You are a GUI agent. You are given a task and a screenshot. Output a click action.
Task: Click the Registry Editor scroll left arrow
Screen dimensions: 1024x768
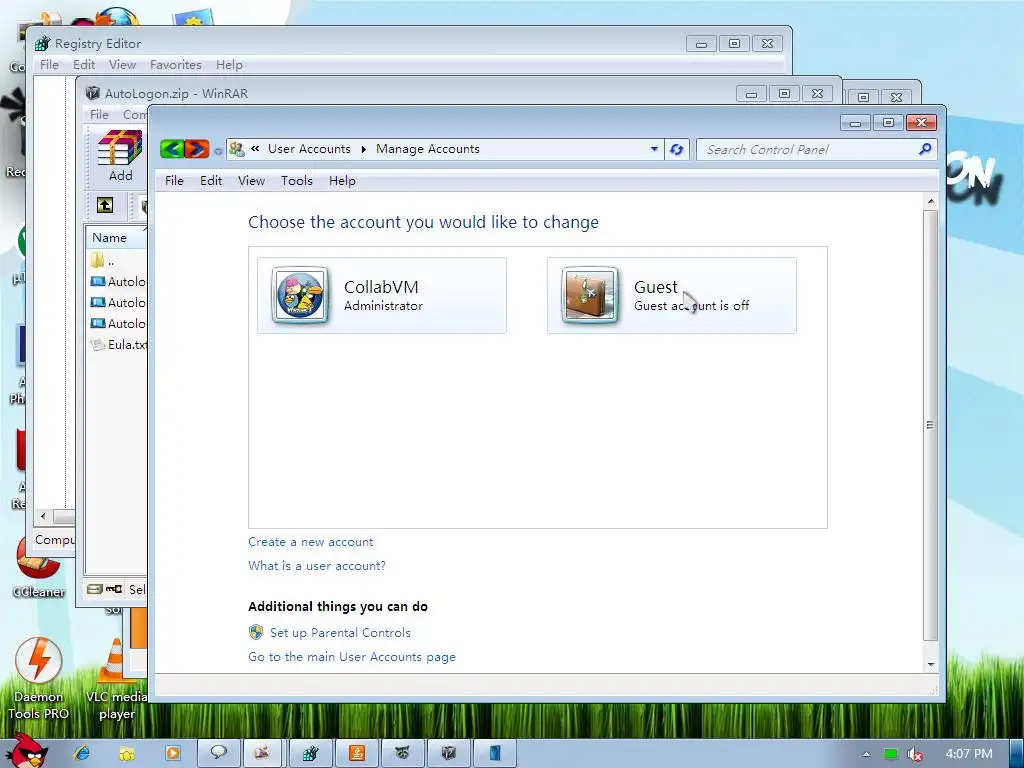pyautogui.click(x=43, y=517)
